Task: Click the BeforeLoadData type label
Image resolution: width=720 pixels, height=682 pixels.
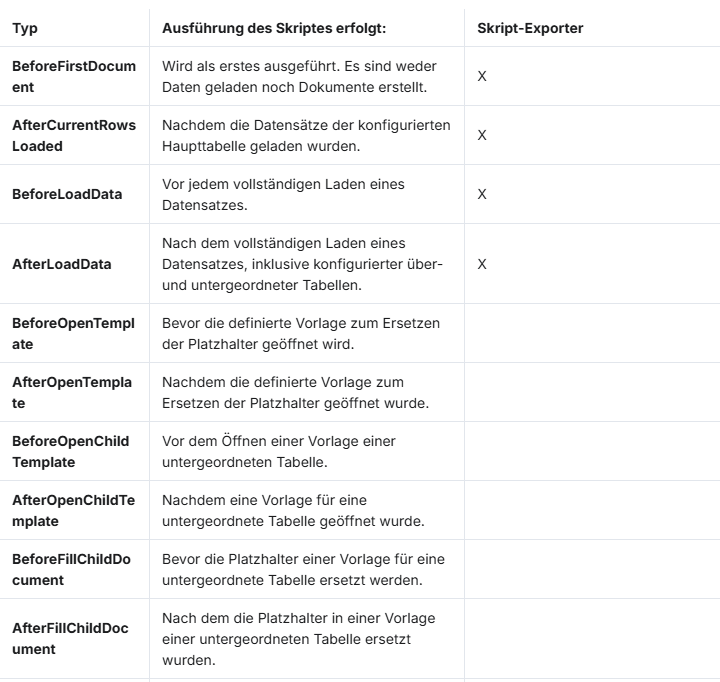Action: point(67,194)
